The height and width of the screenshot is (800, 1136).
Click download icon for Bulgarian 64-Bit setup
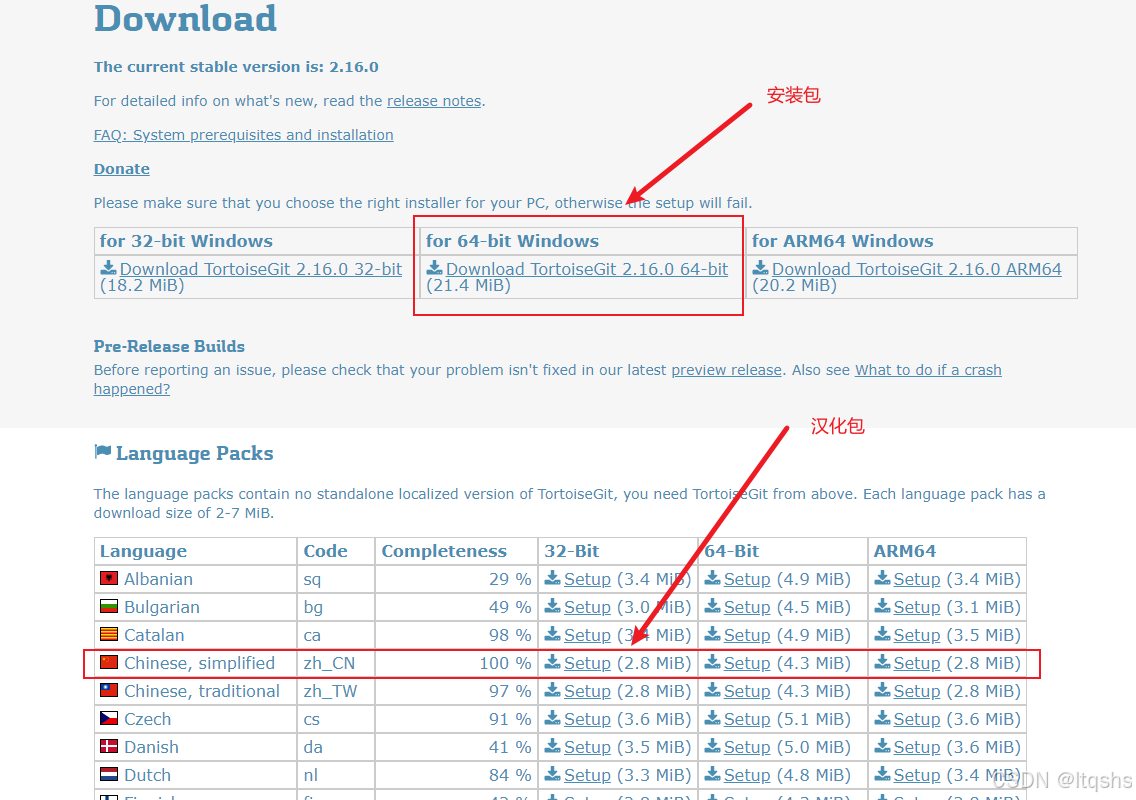pyautogui.click(x=713, y=607)
